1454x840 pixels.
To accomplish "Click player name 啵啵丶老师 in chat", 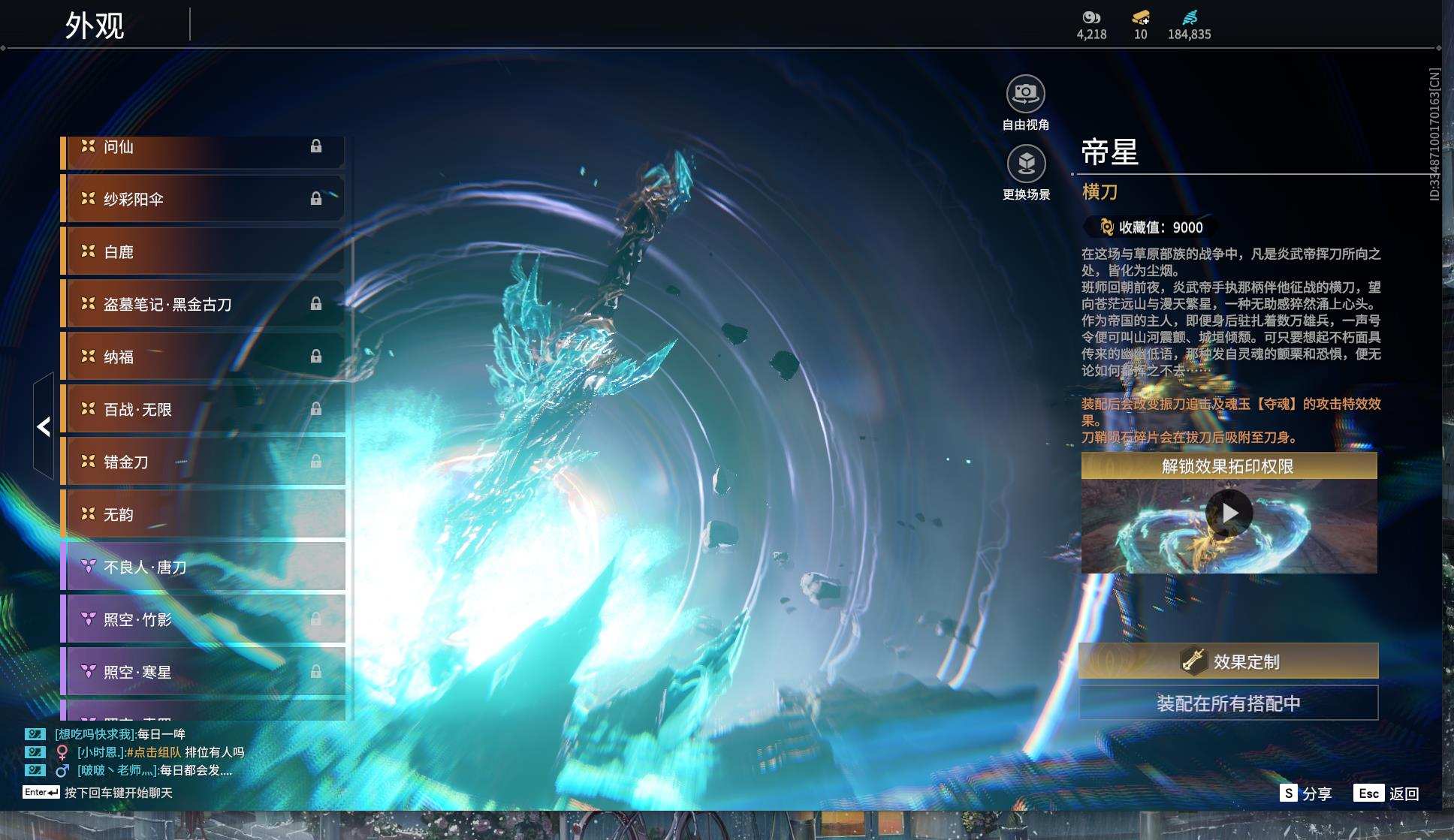I will (x=118, y=770).
